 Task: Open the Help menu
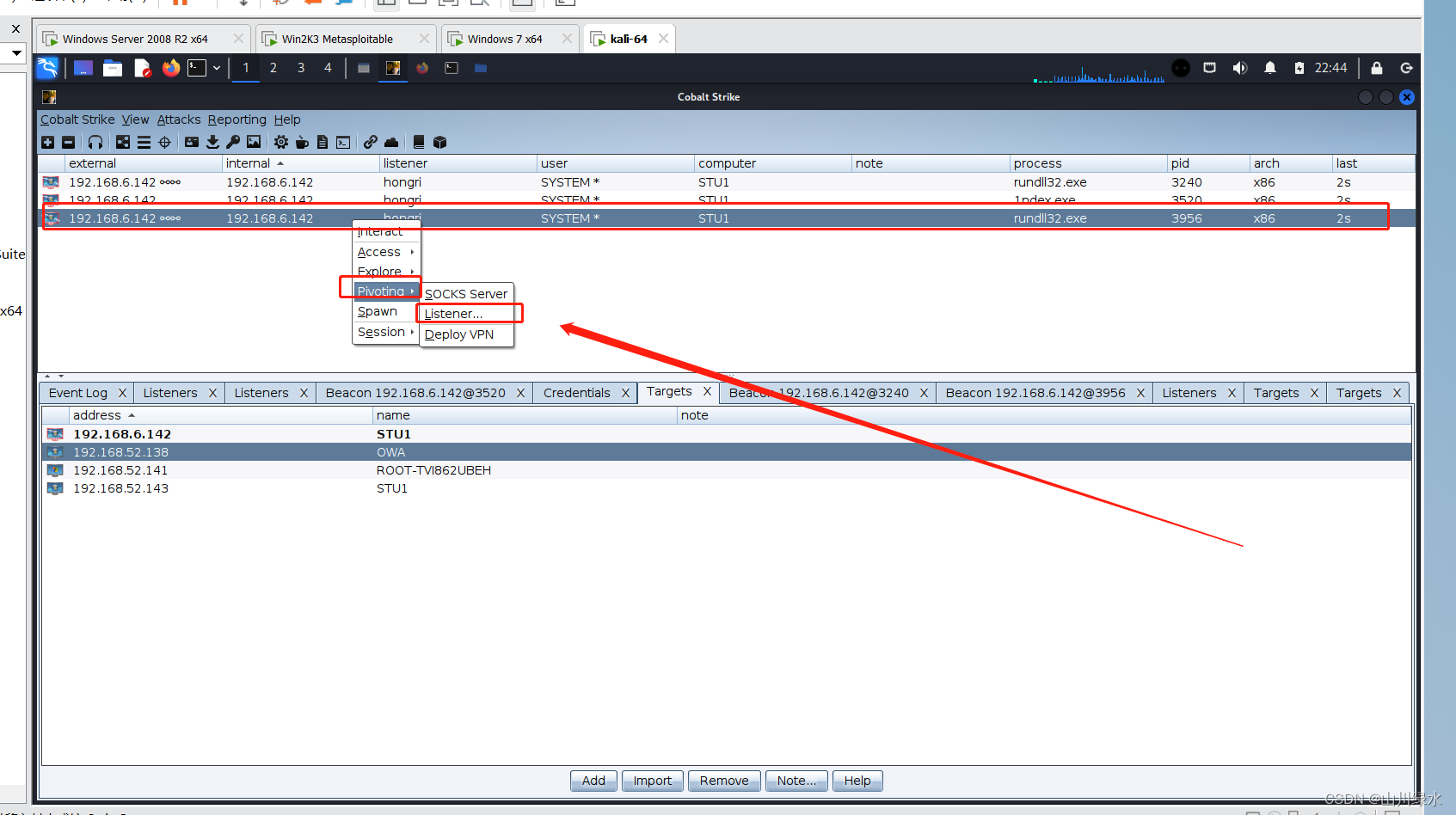coord(287,119)
